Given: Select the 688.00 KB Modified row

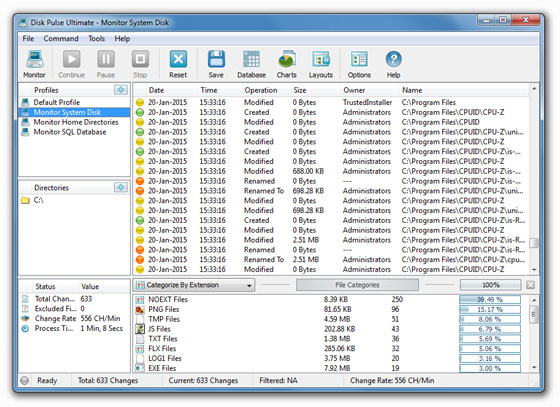Looking at the screenshot, I should click(331, 171).
